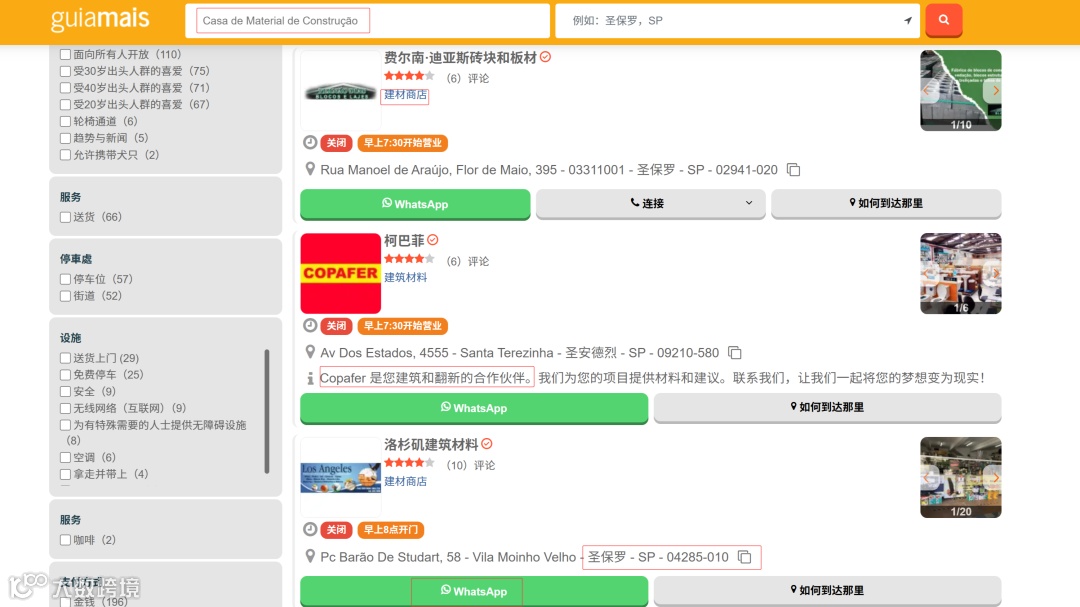Click the orange search magnifier button

pos(944,20)
